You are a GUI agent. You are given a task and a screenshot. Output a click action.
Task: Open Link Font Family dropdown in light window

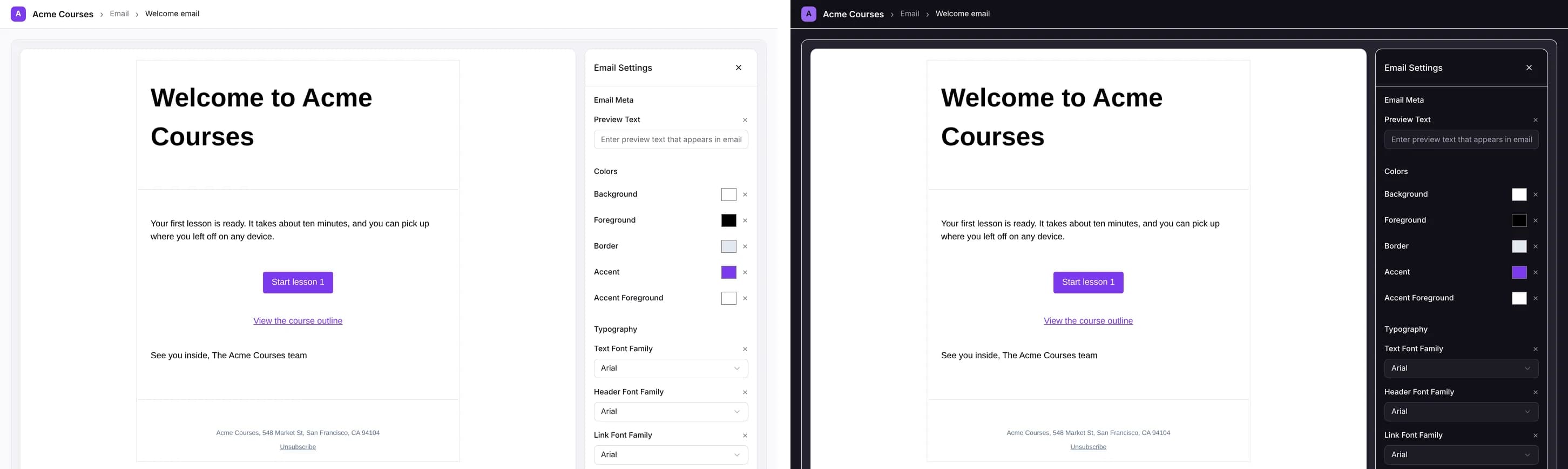(x=671, y=455)
